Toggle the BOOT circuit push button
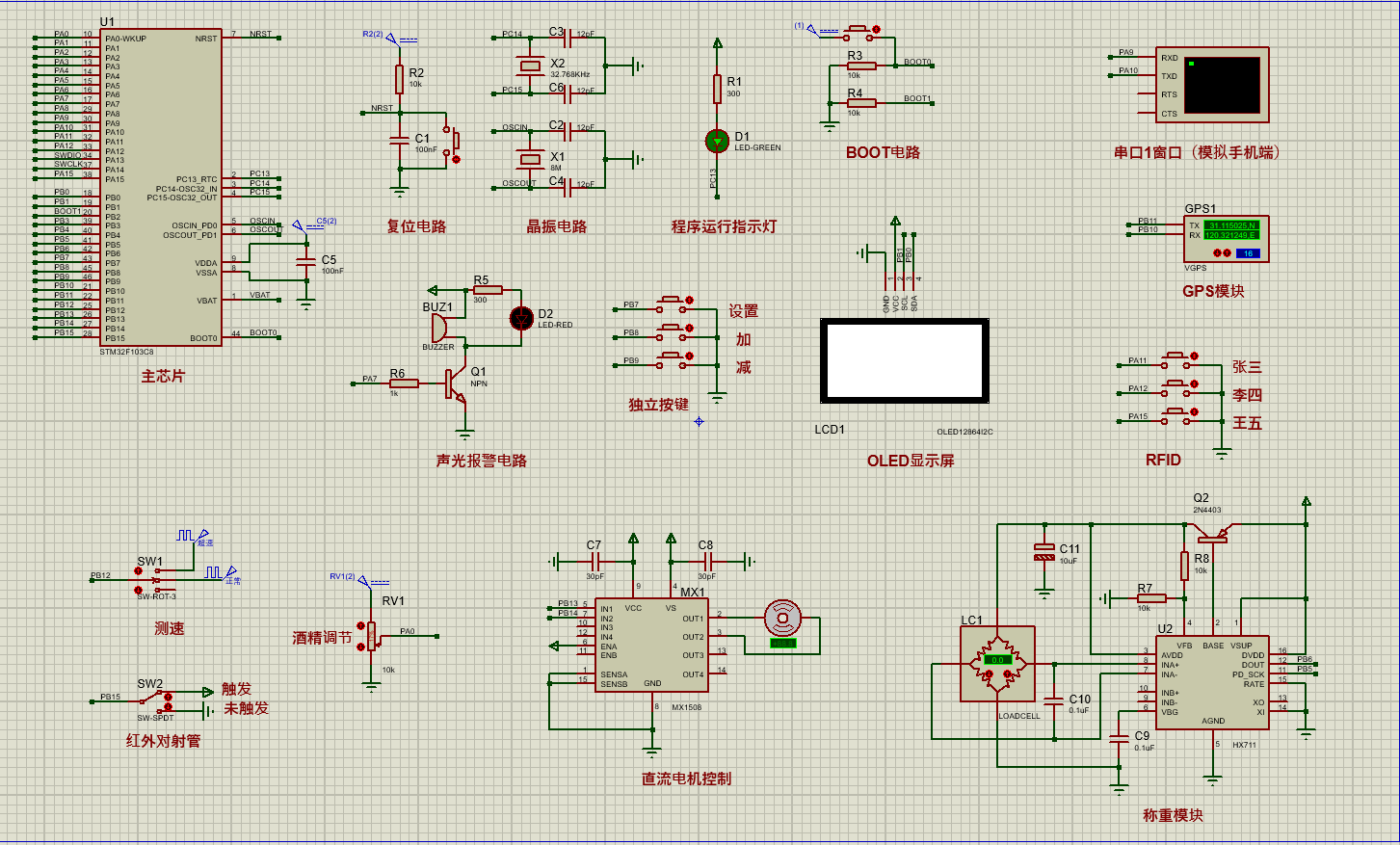 861,33
